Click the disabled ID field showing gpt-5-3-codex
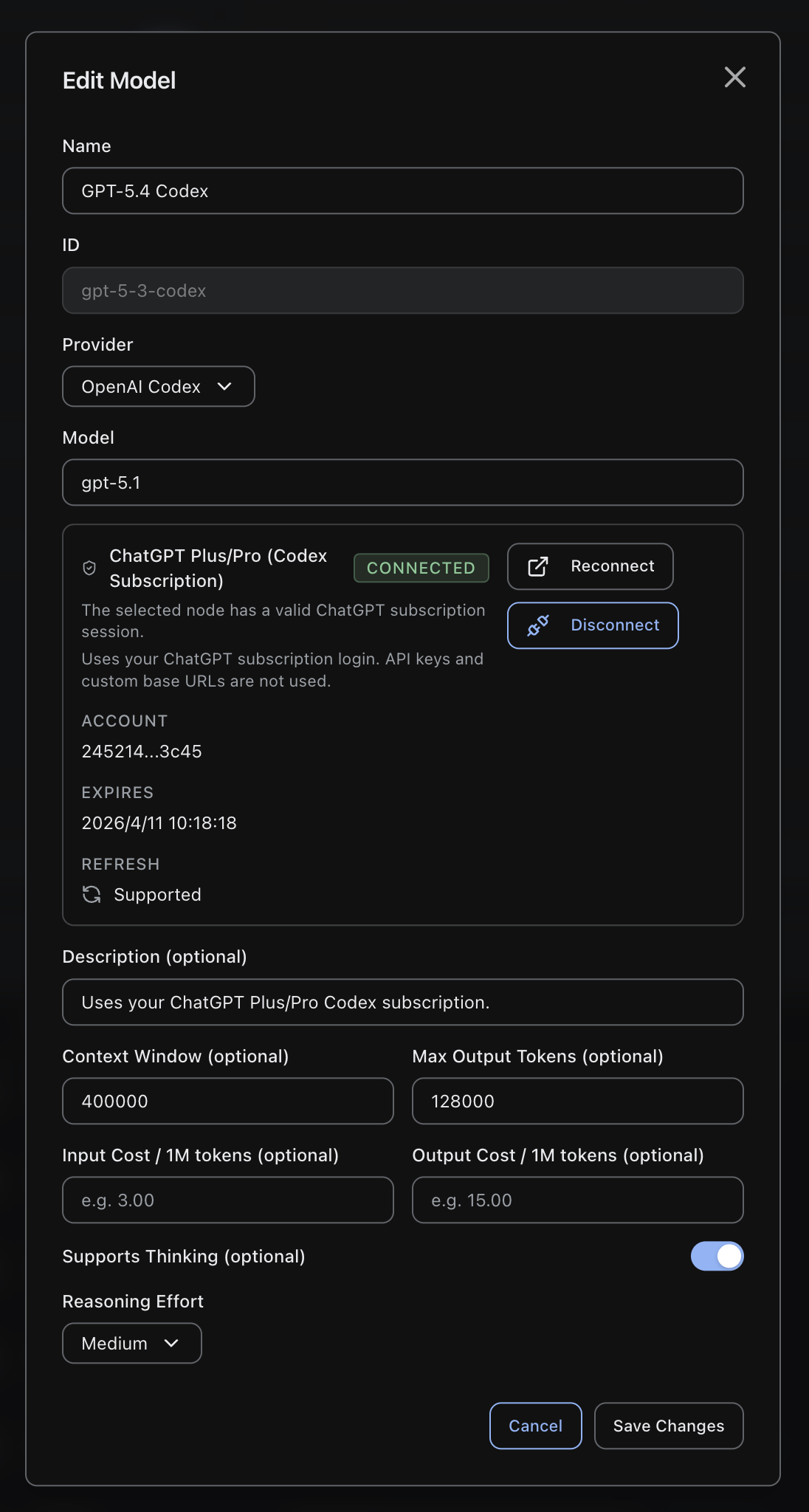Viewport: 809px width, 1512px height. tap(403, 290)
